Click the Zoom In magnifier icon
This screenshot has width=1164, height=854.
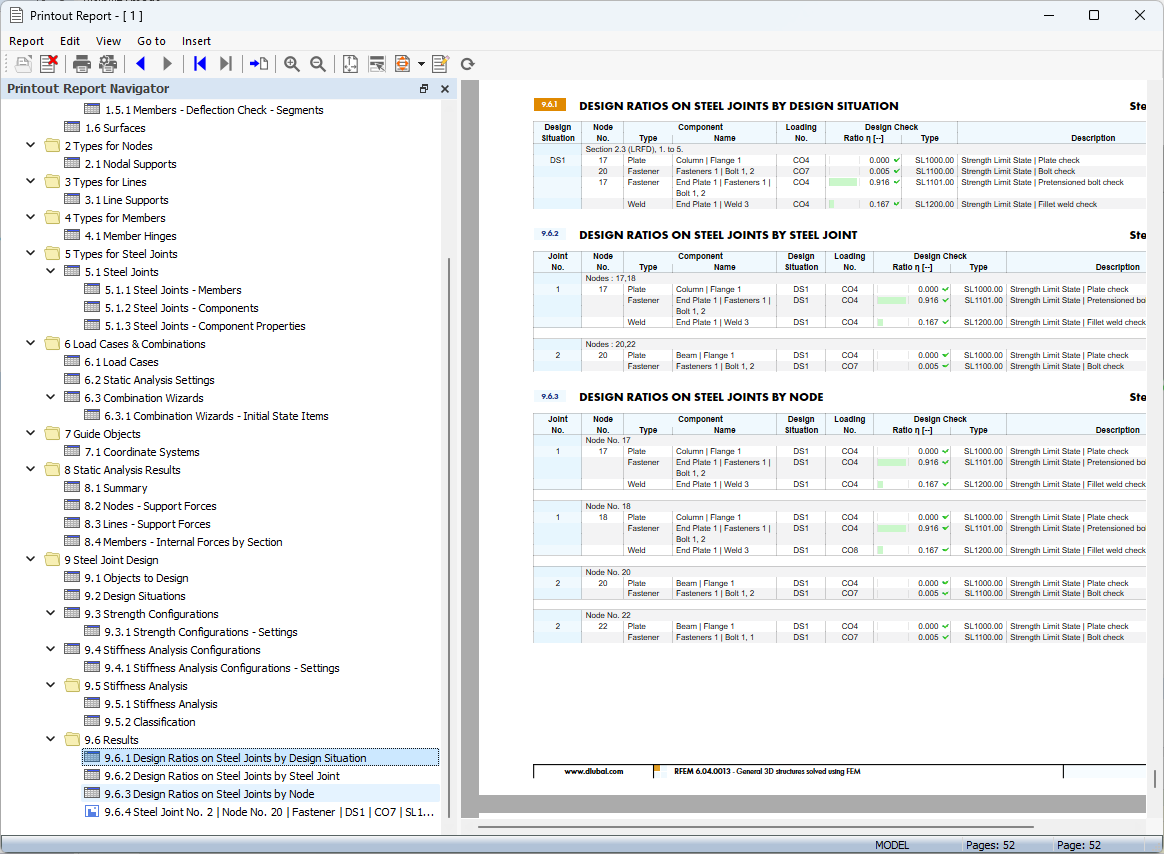(x=291, y=63)
